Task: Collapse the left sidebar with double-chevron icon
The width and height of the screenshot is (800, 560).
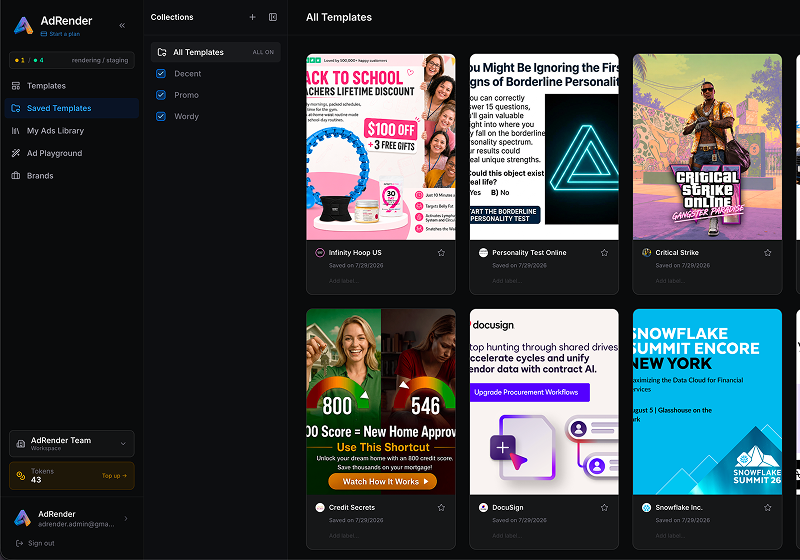Action: point(122,25)
